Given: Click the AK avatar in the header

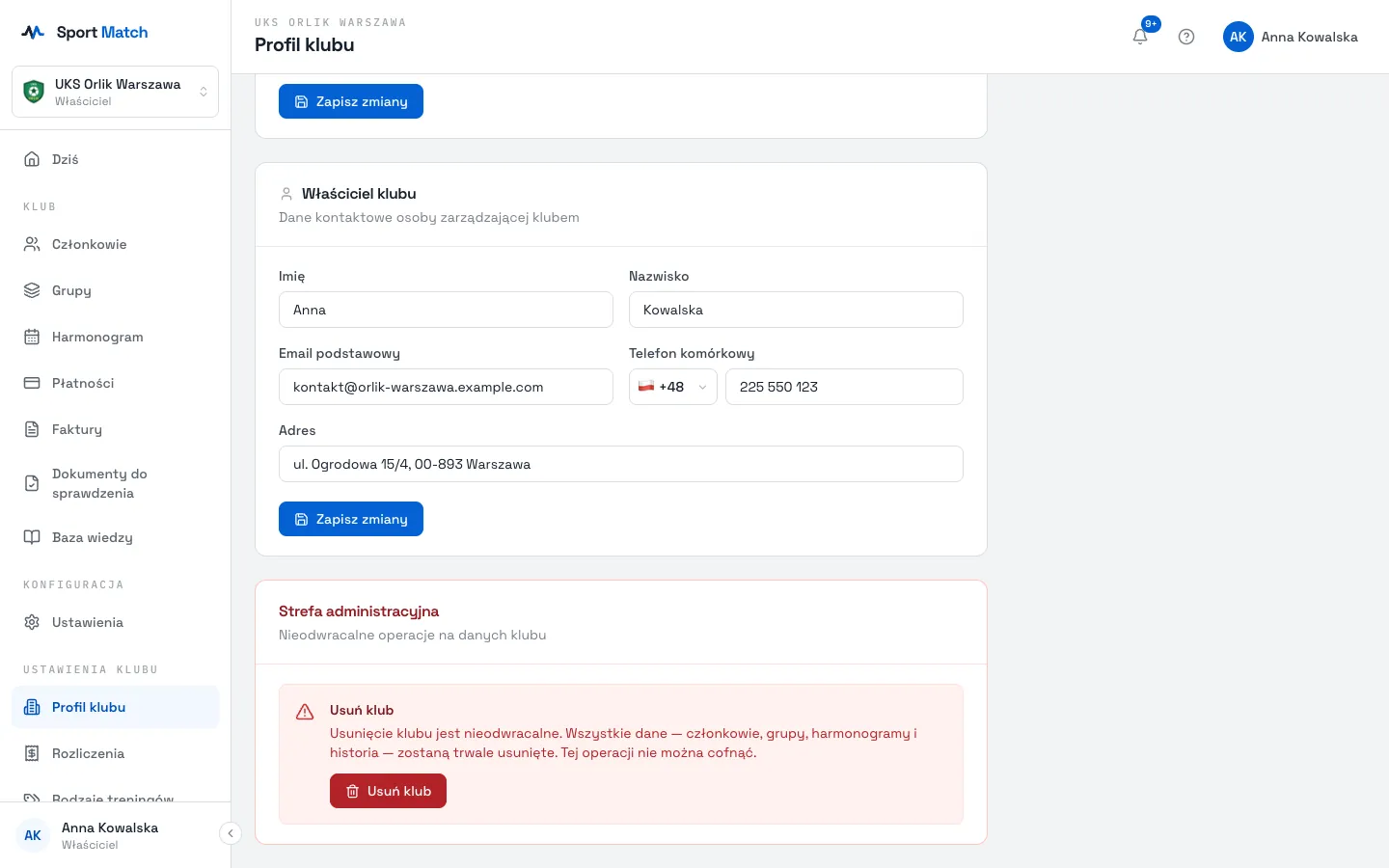Looking at the screenshot, I should click(1239, 37).
